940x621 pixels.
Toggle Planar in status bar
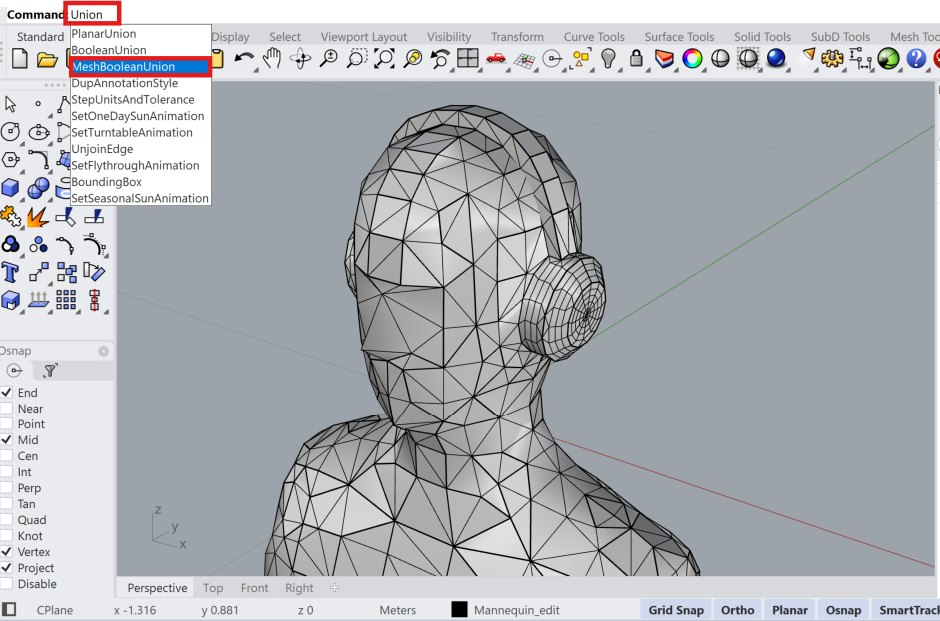[x=790, y=610]
